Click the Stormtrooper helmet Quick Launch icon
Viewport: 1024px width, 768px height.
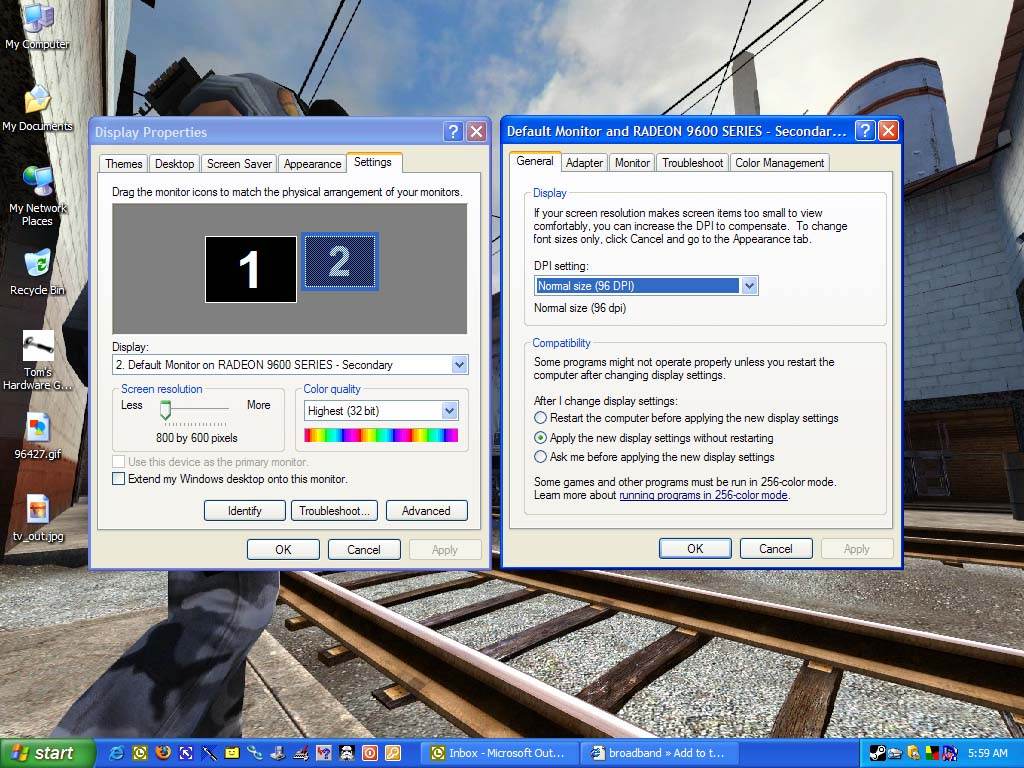[347, 753]
